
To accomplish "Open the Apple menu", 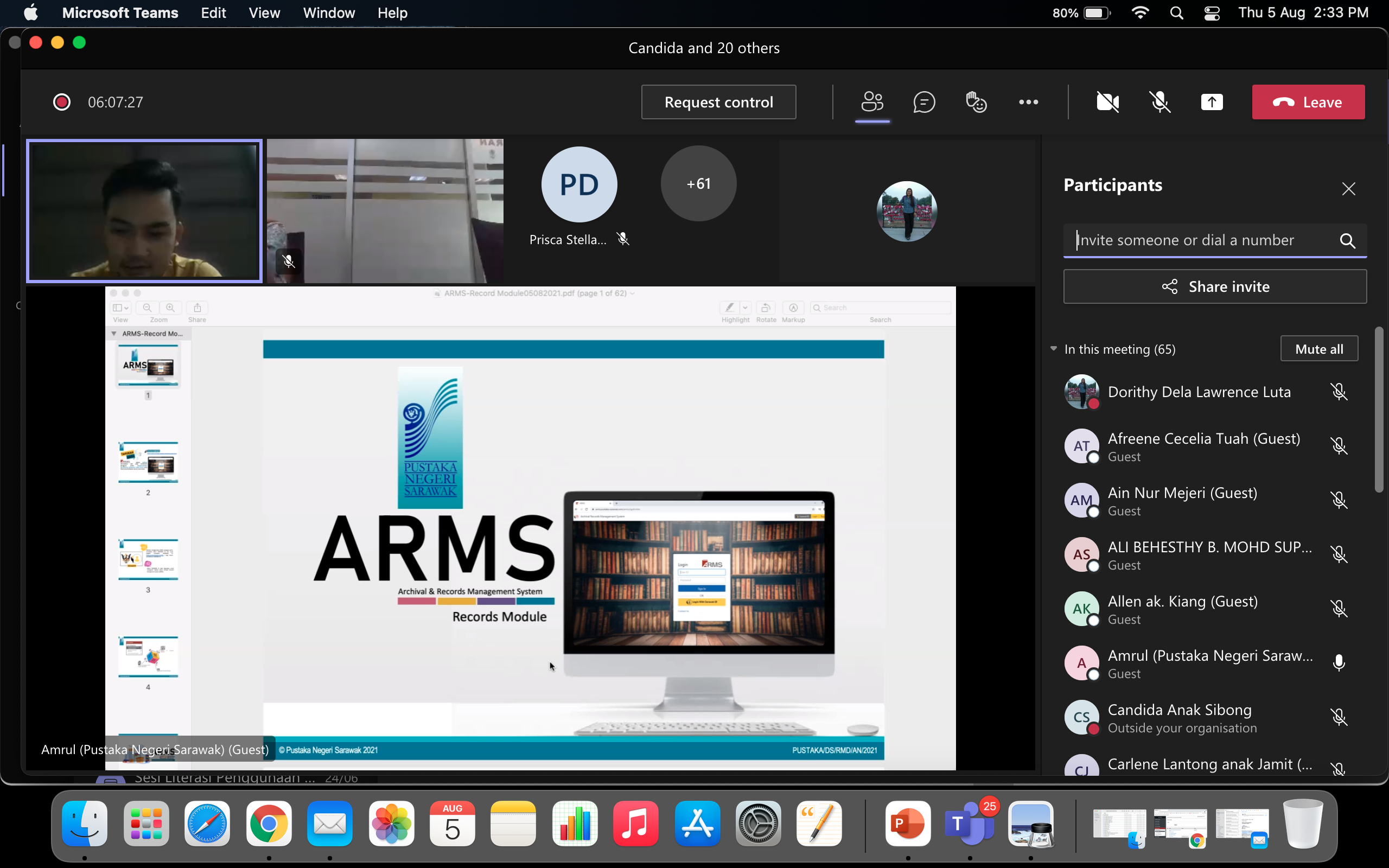I will pos(31,12).
